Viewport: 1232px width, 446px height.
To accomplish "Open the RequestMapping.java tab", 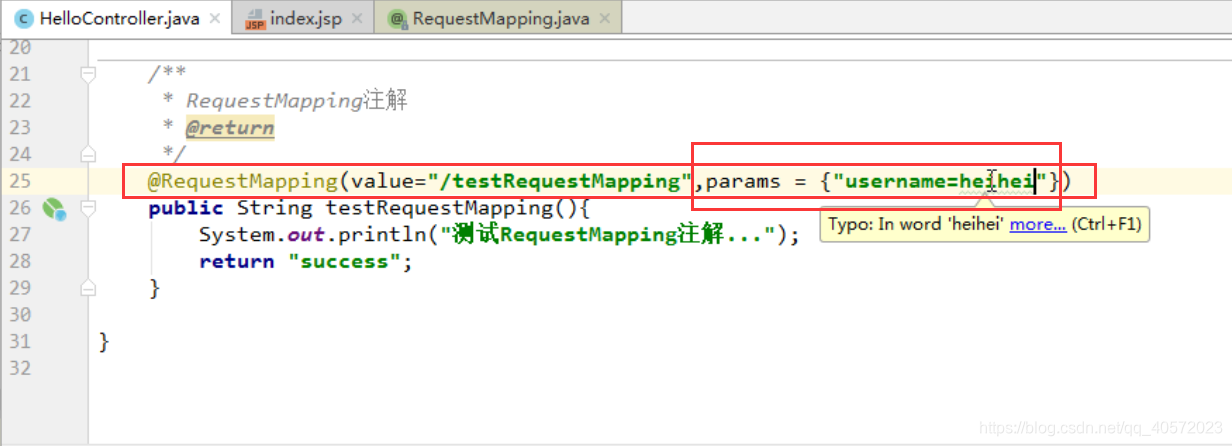I will pos(497,18).
